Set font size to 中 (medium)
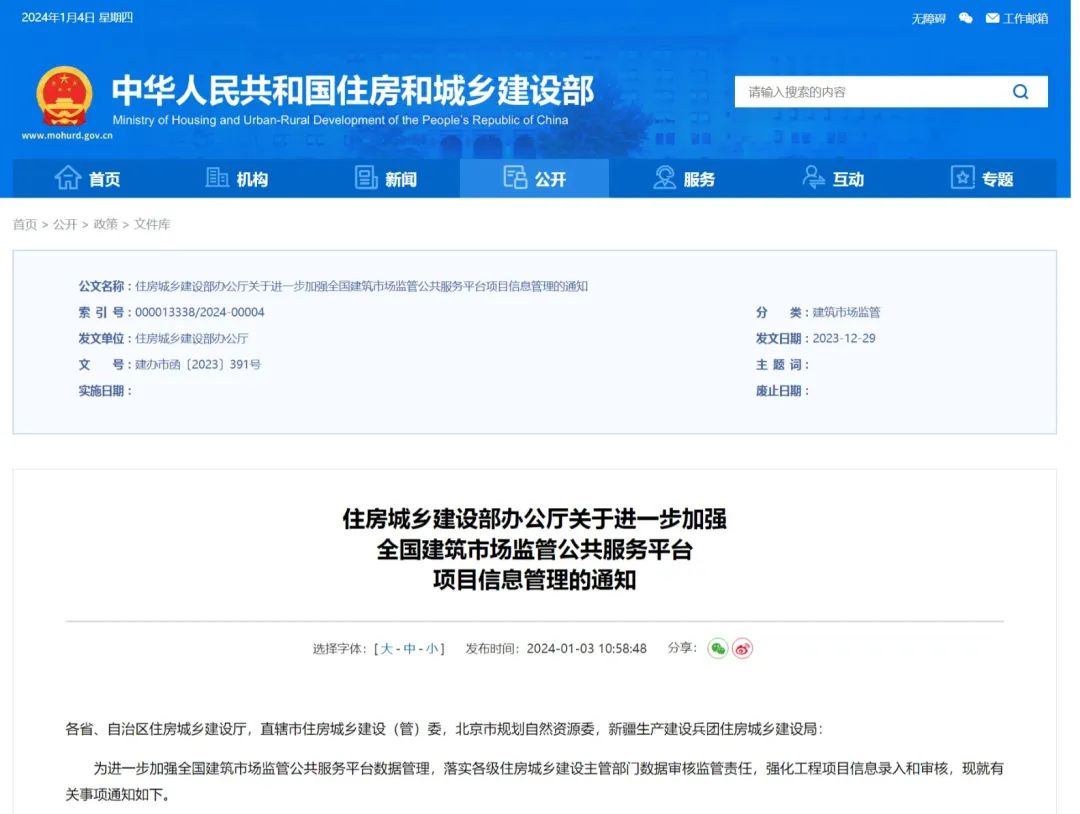This screenshot has width=1080, height=814. point(409,649)
